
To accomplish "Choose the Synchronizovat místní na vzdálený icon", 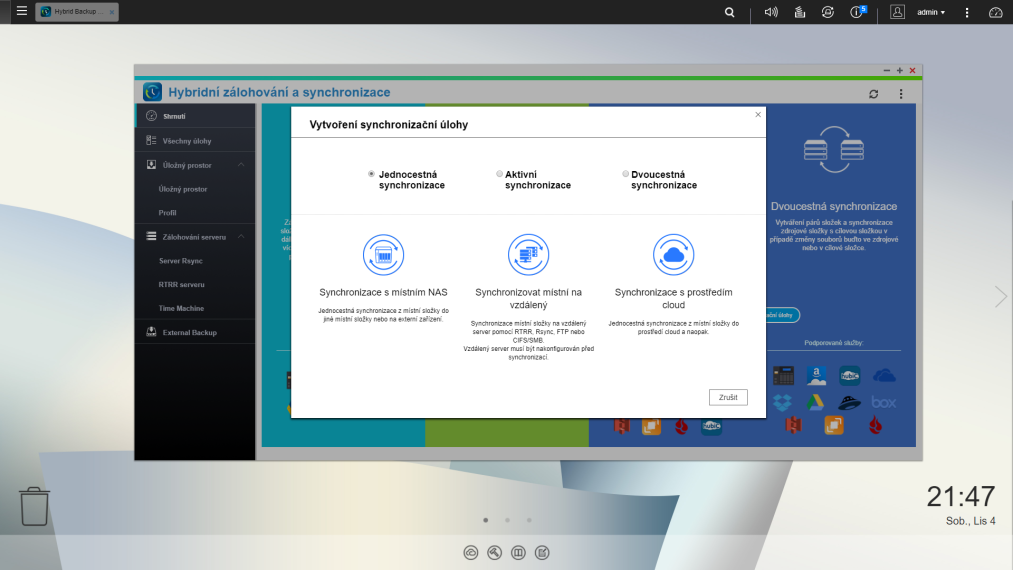I will [x=528, y=255].
